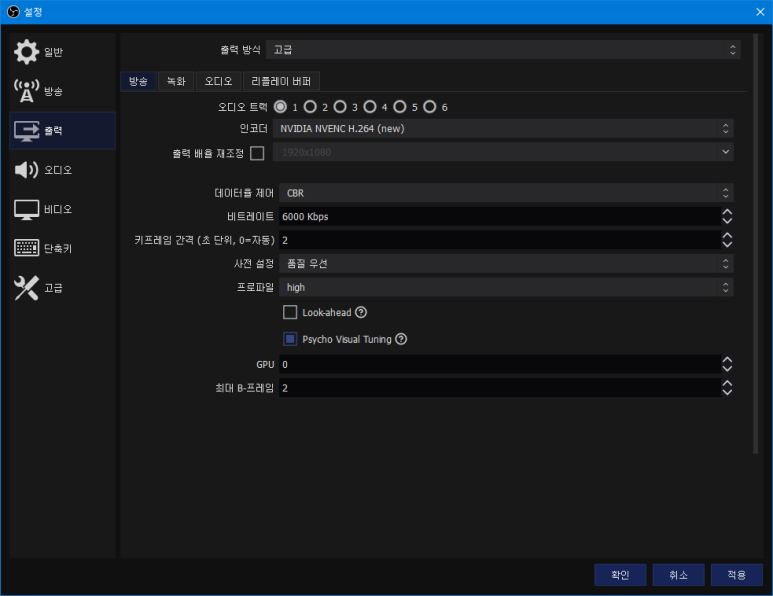Click the 비트레이트 6000 Kbps field
Screen dimensions: 773x596
click(500, 216)
